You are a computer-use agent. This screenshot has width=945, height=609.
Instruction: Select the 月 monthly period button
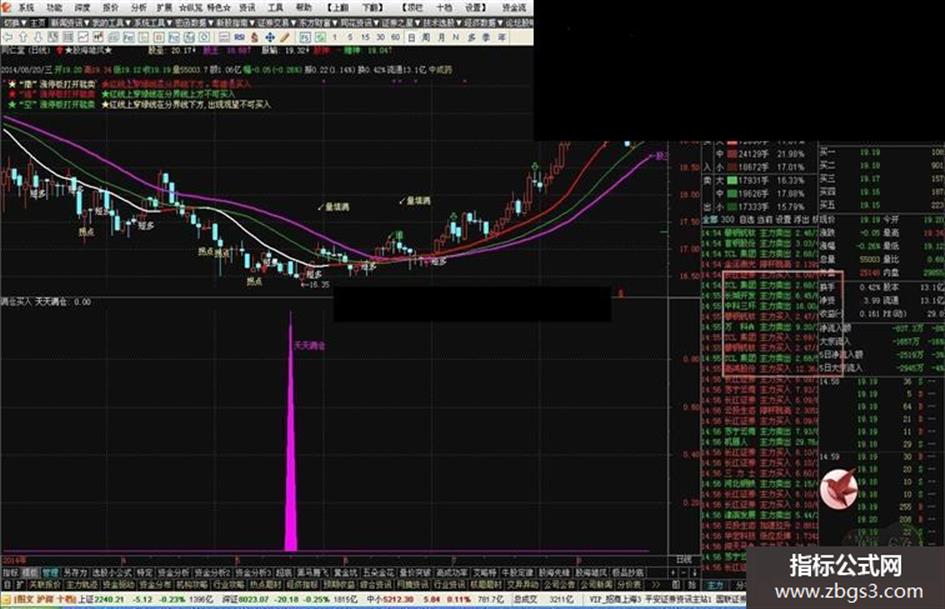tap(442, 37)
